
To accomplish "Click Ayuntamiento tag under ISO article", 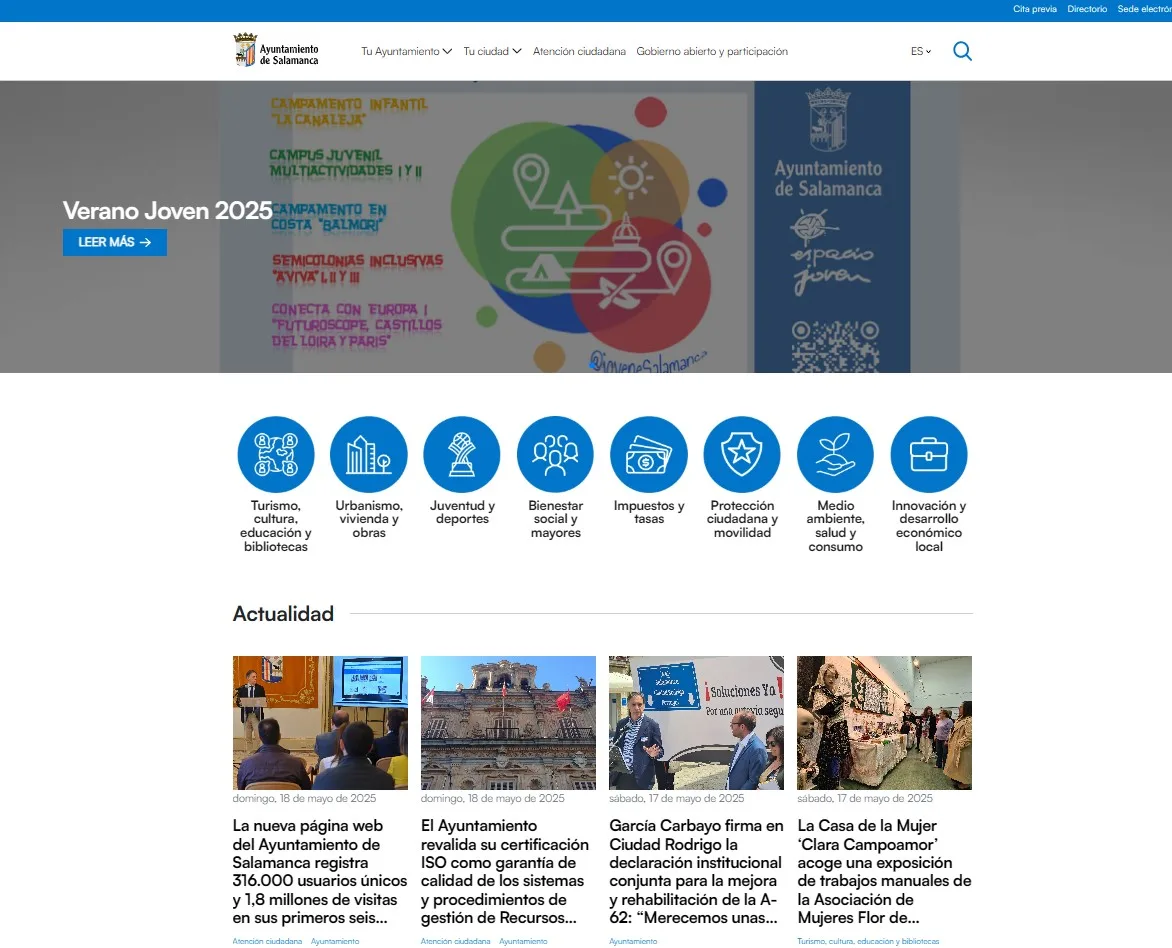I will 523,941.
